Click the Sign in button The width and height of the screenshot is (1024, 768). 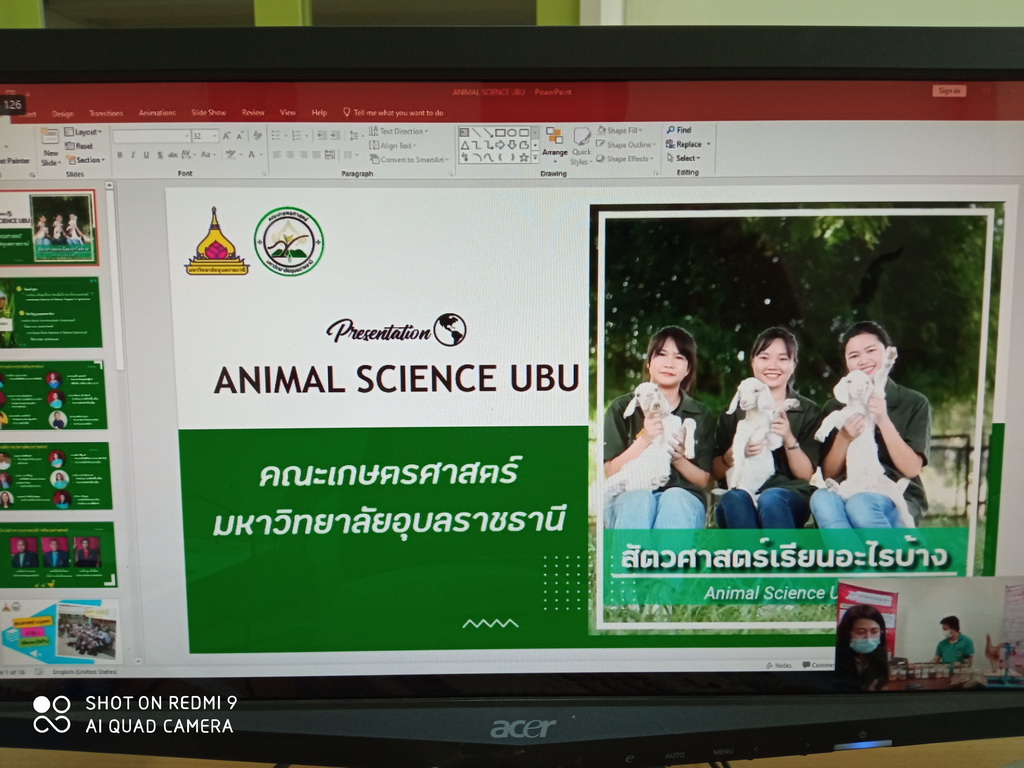[x=949, y=91]
